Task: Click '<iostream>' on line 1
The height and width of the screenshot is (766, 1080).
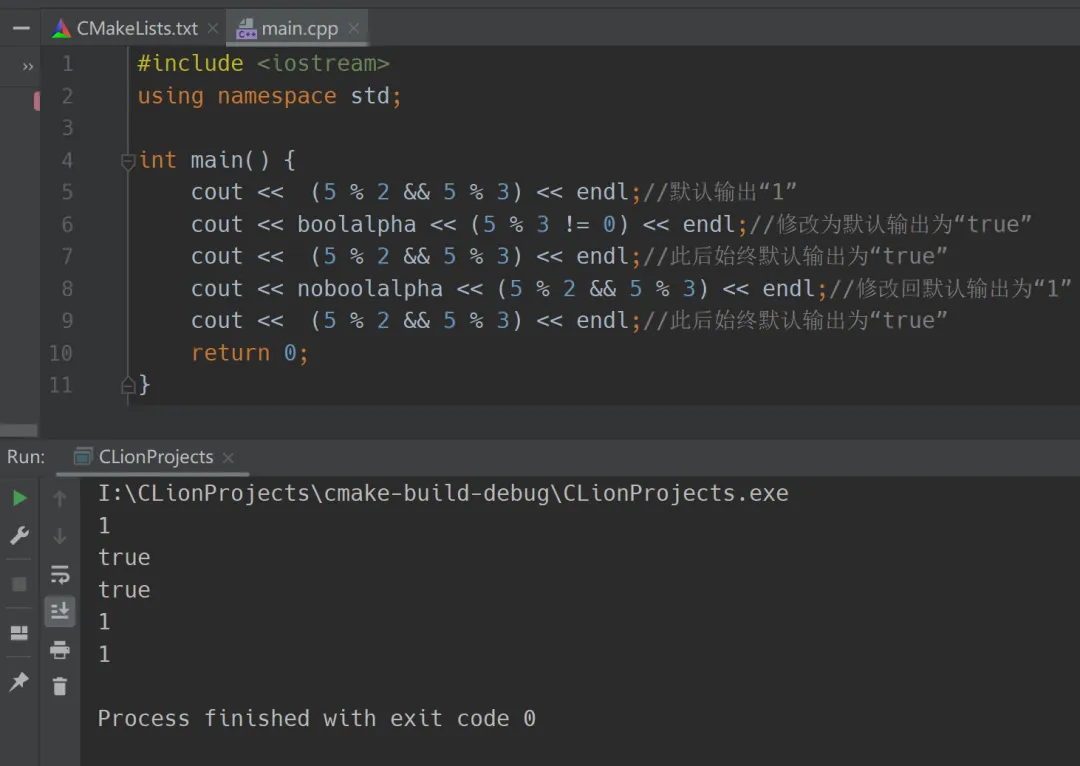Action: click(x=323, y=63)
